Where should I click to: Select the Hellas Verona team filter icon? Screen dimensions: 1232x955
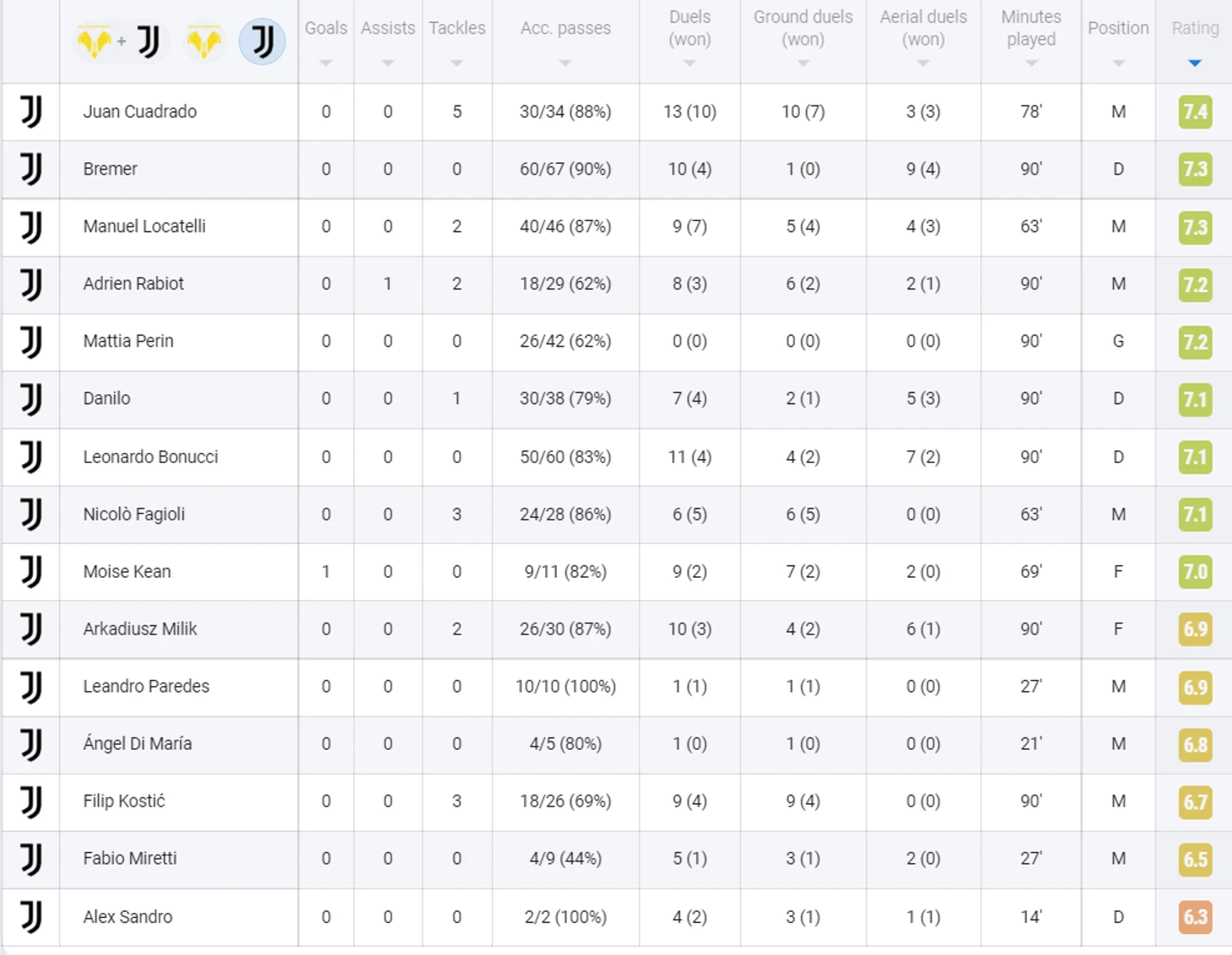pos(204,41)
